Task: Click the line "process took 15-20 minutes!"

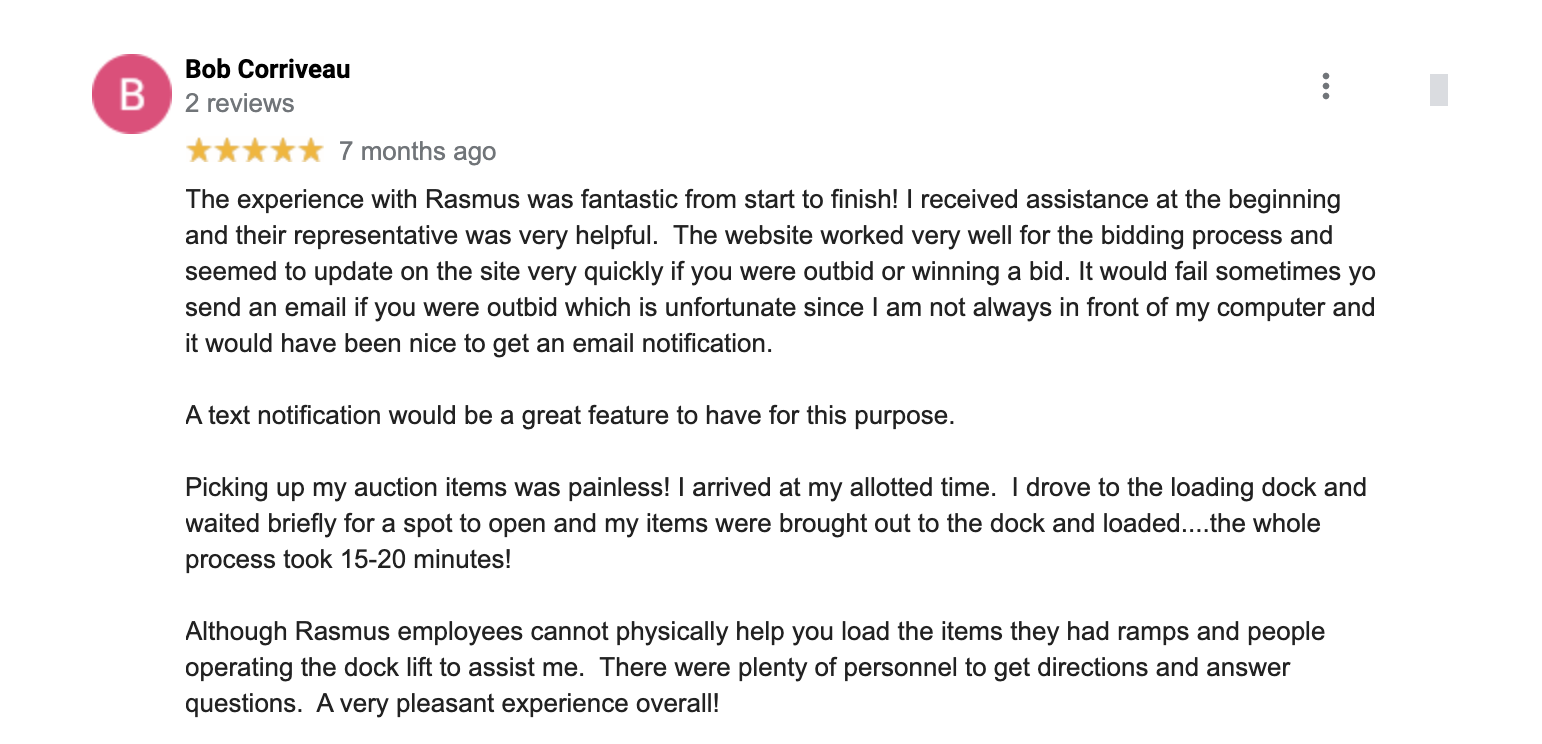Action: click(x=348, y=559)
